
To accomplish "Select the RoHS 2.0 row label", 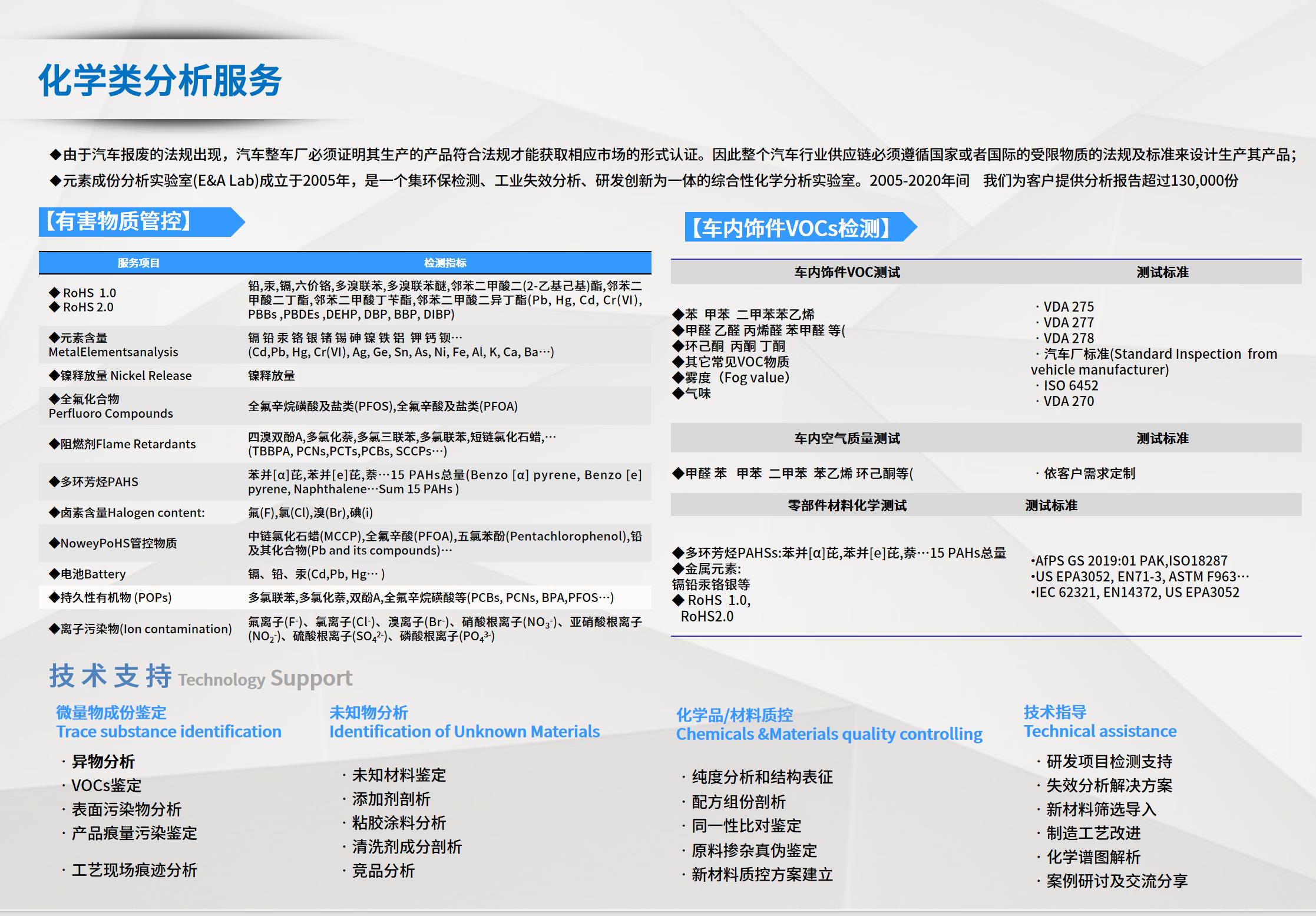I will tap(81, 307).
